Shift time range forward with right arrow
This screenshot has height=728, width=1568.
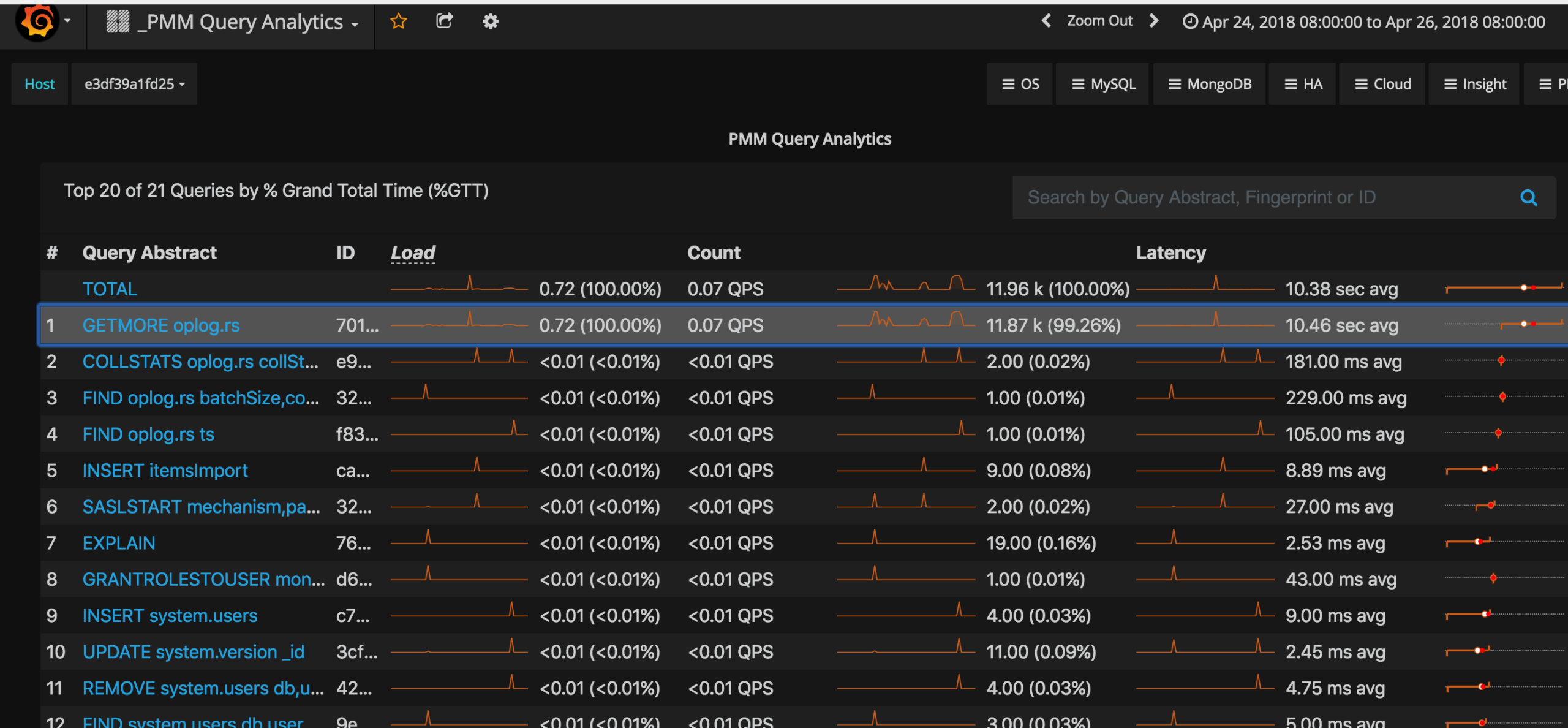(x=1154, y=21)
